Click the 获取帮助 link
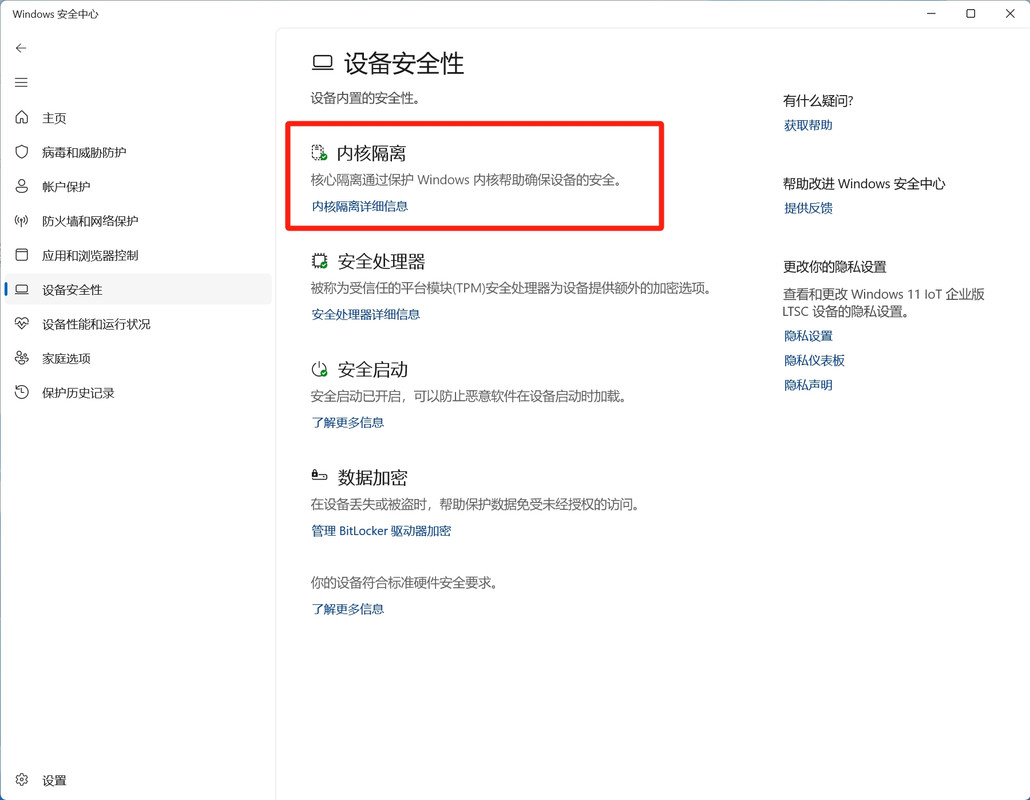Screen dimensions: 1030x800 (x=808, y=125)
